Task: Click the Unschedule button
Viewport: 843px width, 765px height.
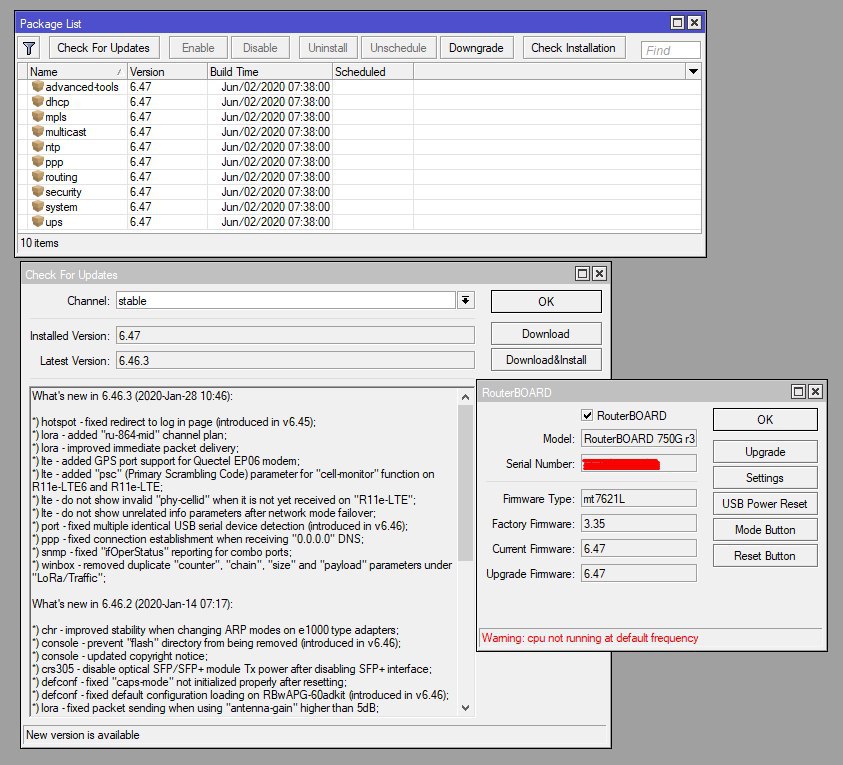Action: pos(398,48)
